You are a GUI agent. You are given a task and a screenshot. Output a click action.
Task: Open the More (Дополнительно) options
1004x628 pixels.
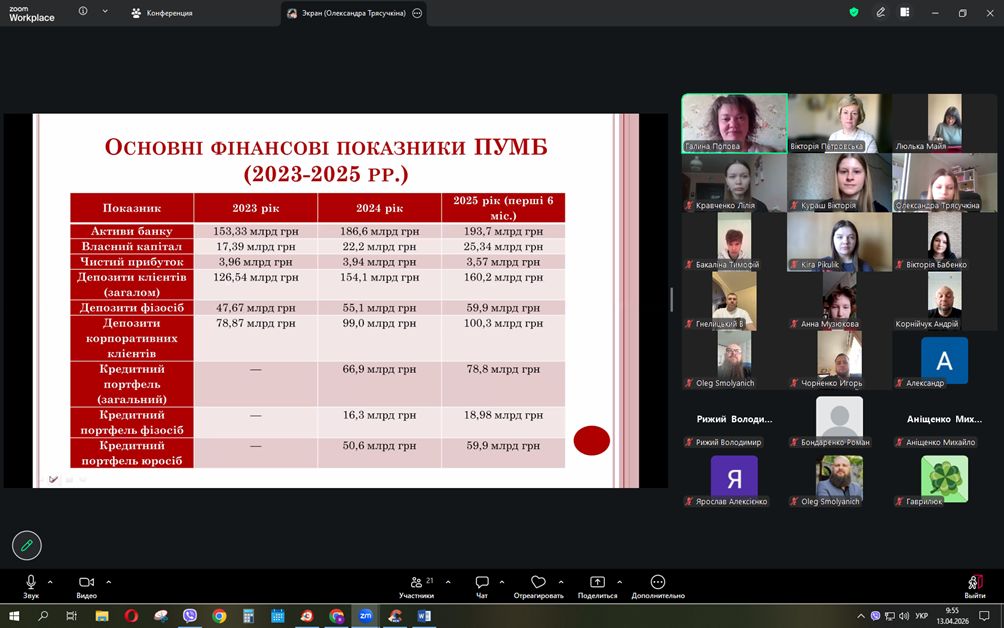point(657,585)
